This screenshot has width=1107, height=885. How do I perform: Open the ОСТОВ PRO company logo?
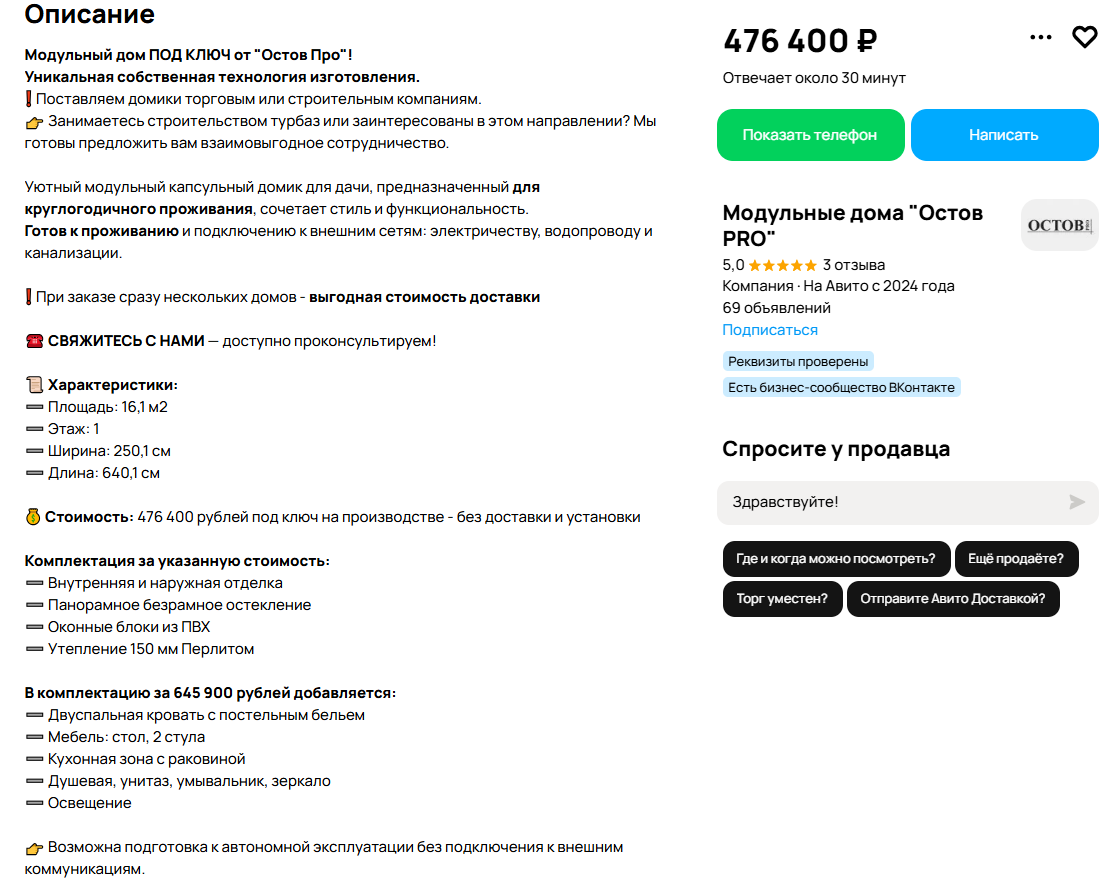click(x=1058, y=224)
